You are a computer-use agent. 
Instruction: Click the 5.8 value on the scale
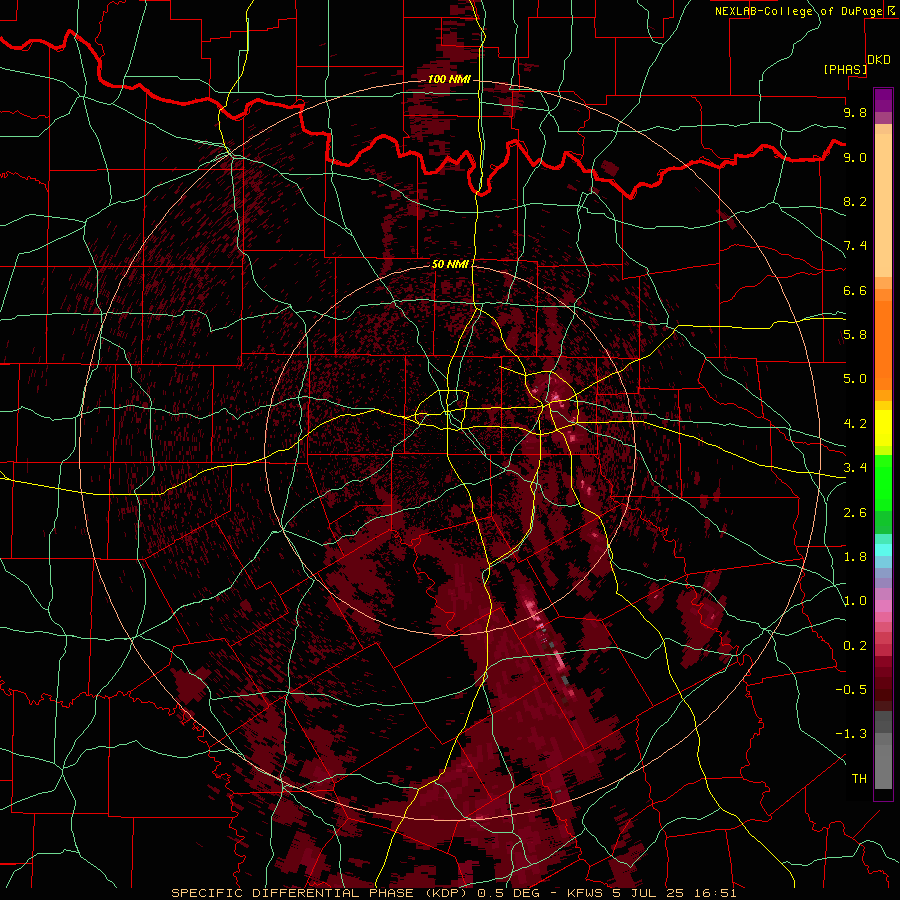pyautogui.click(x=855, y=335)
